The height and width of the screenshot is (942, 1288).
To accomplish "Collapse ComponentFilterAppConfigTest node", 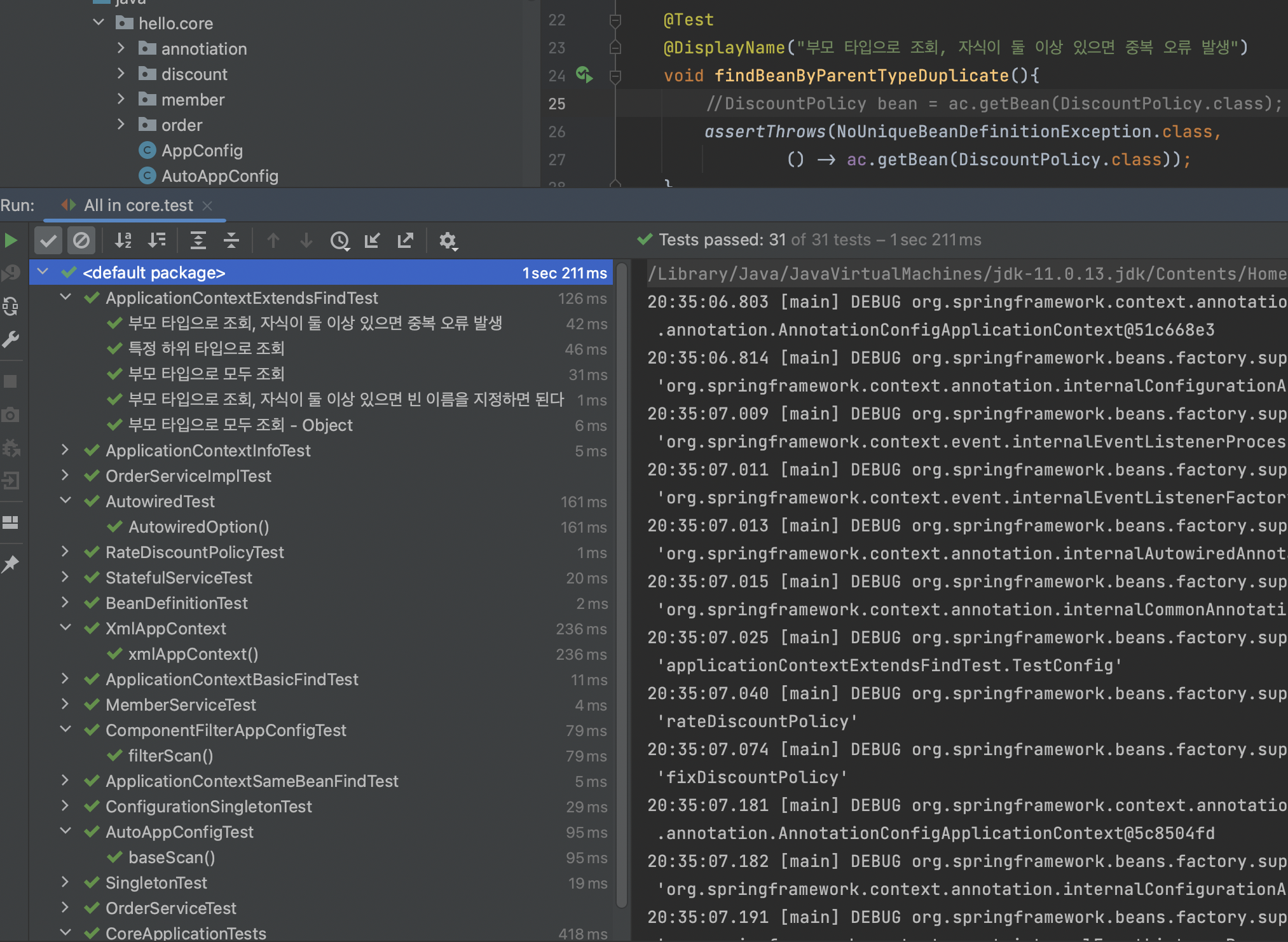I will pos(65,730).
